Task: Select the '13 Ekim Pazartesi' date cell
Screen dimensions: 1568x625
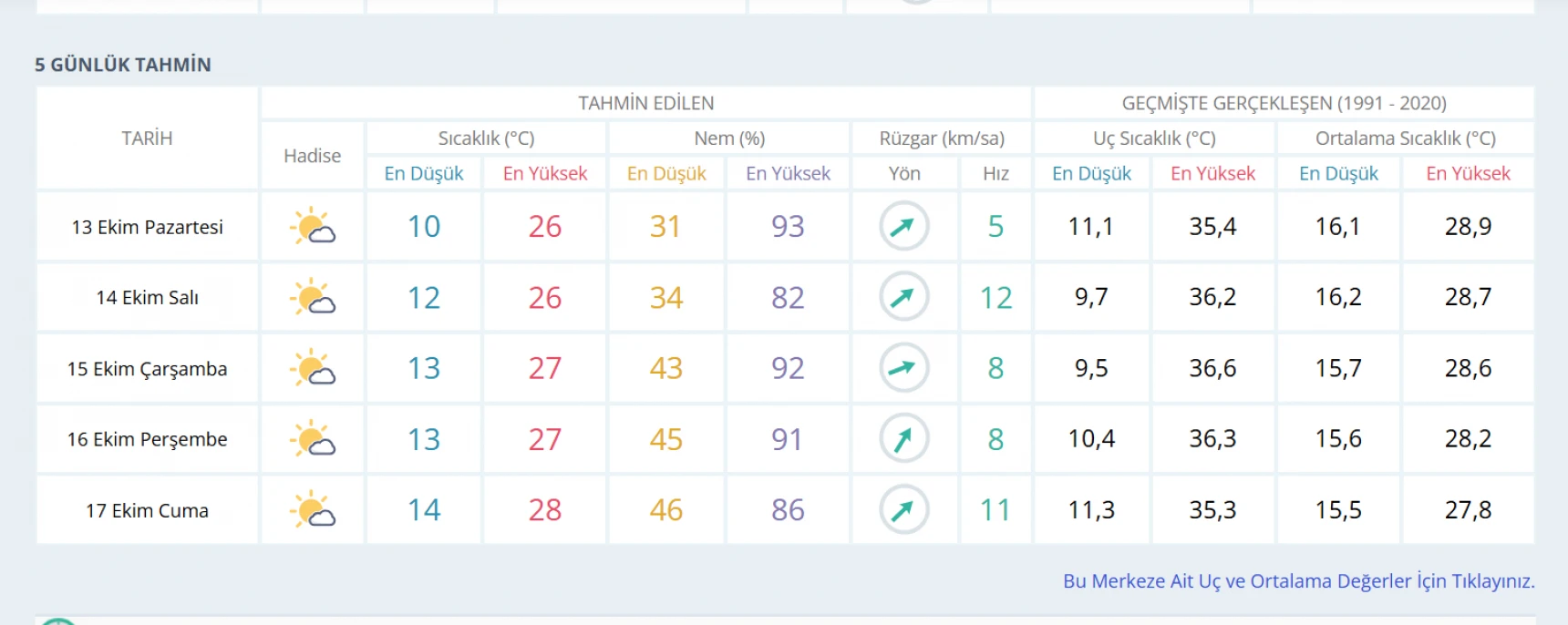Action: (147, 227)
